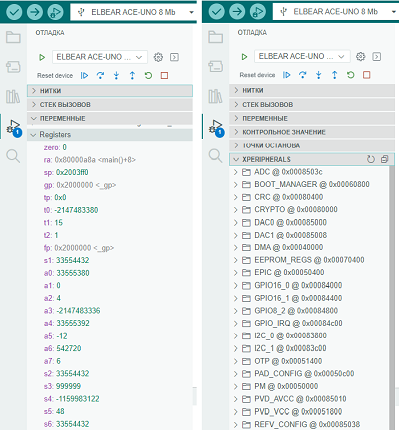Open Sketchbook folder icon in left sidebar

(13, 37)
